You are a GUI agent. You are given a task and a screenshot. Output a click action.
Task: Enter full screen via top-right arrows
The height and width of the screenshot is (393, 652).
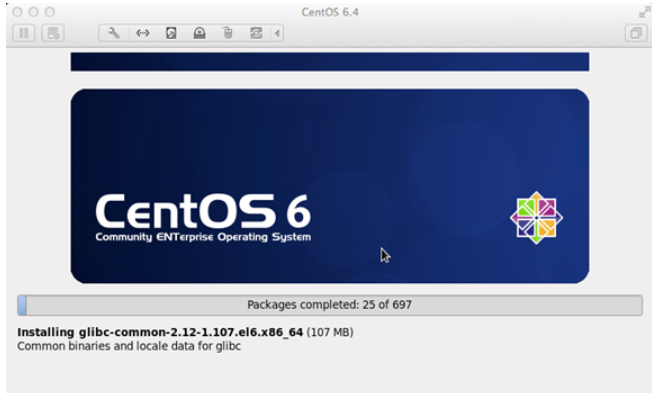[x=645, y=12]
